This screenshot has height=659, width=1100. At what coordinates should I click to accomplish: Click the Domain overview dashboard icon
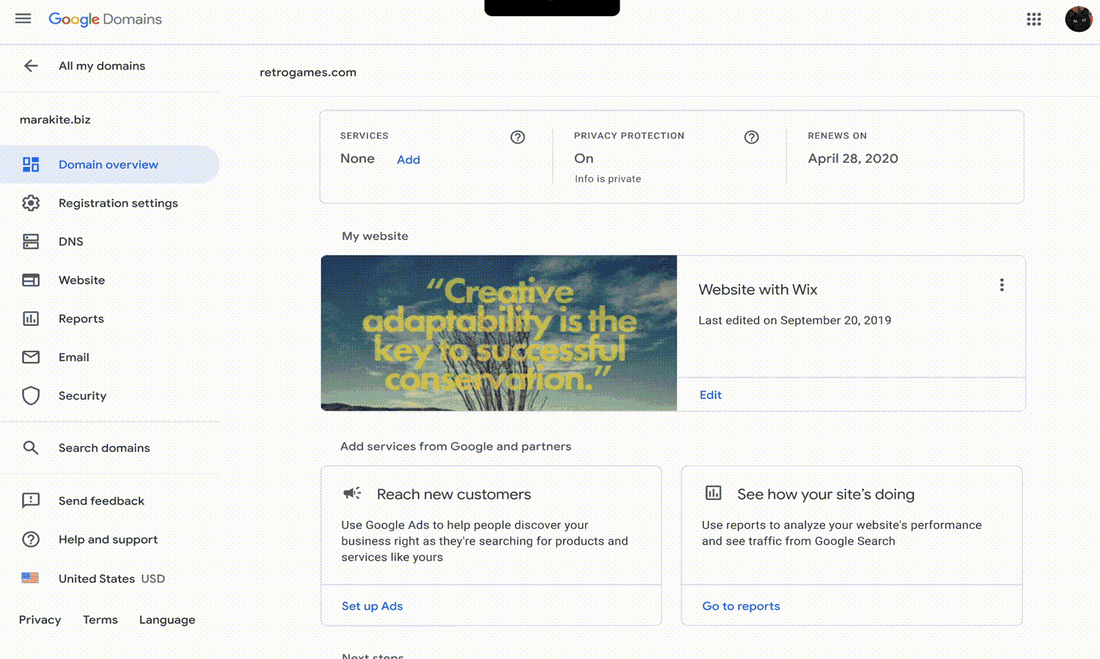tap(31, 164)
